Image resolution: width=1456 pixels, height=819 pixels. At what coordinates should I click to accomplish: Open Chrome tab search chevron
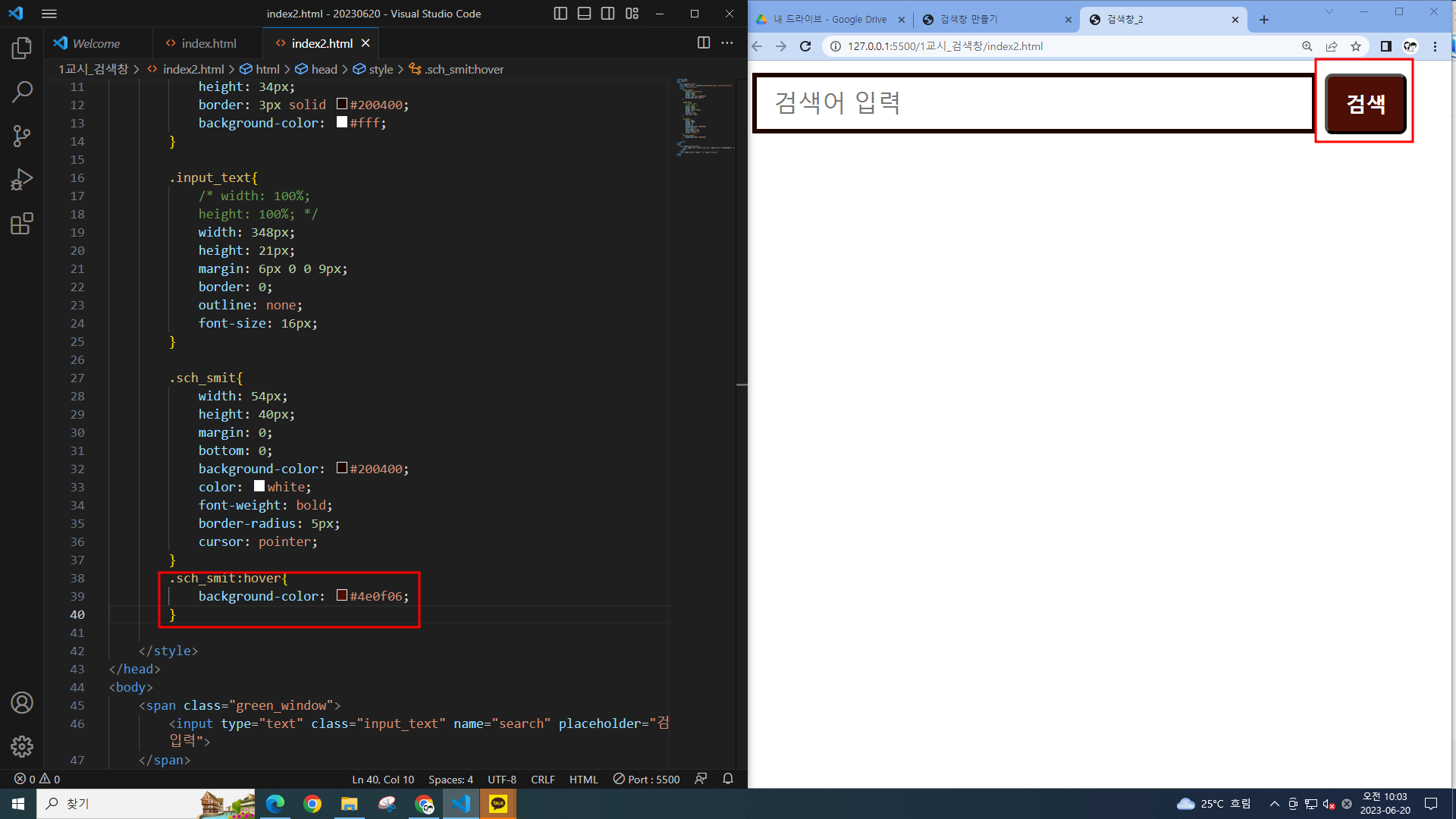click(1329, 12)
